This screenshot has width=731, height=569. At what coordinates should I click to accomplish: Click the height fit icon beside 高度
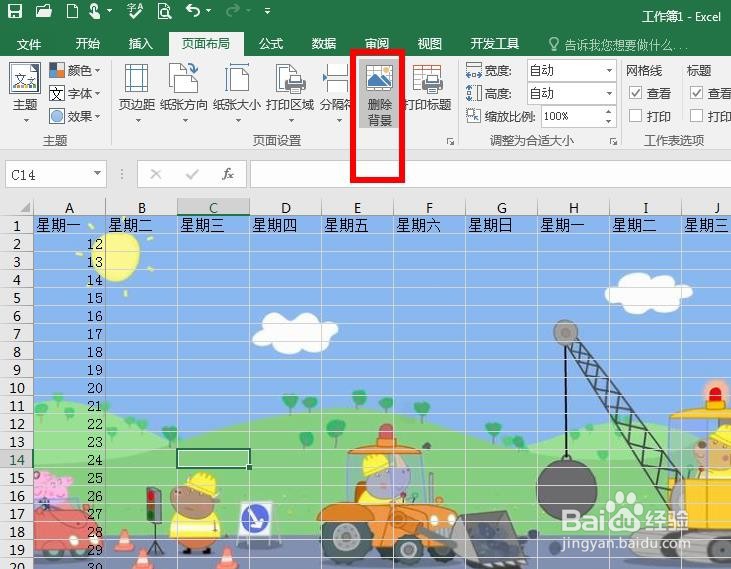[x=473, y=93]
